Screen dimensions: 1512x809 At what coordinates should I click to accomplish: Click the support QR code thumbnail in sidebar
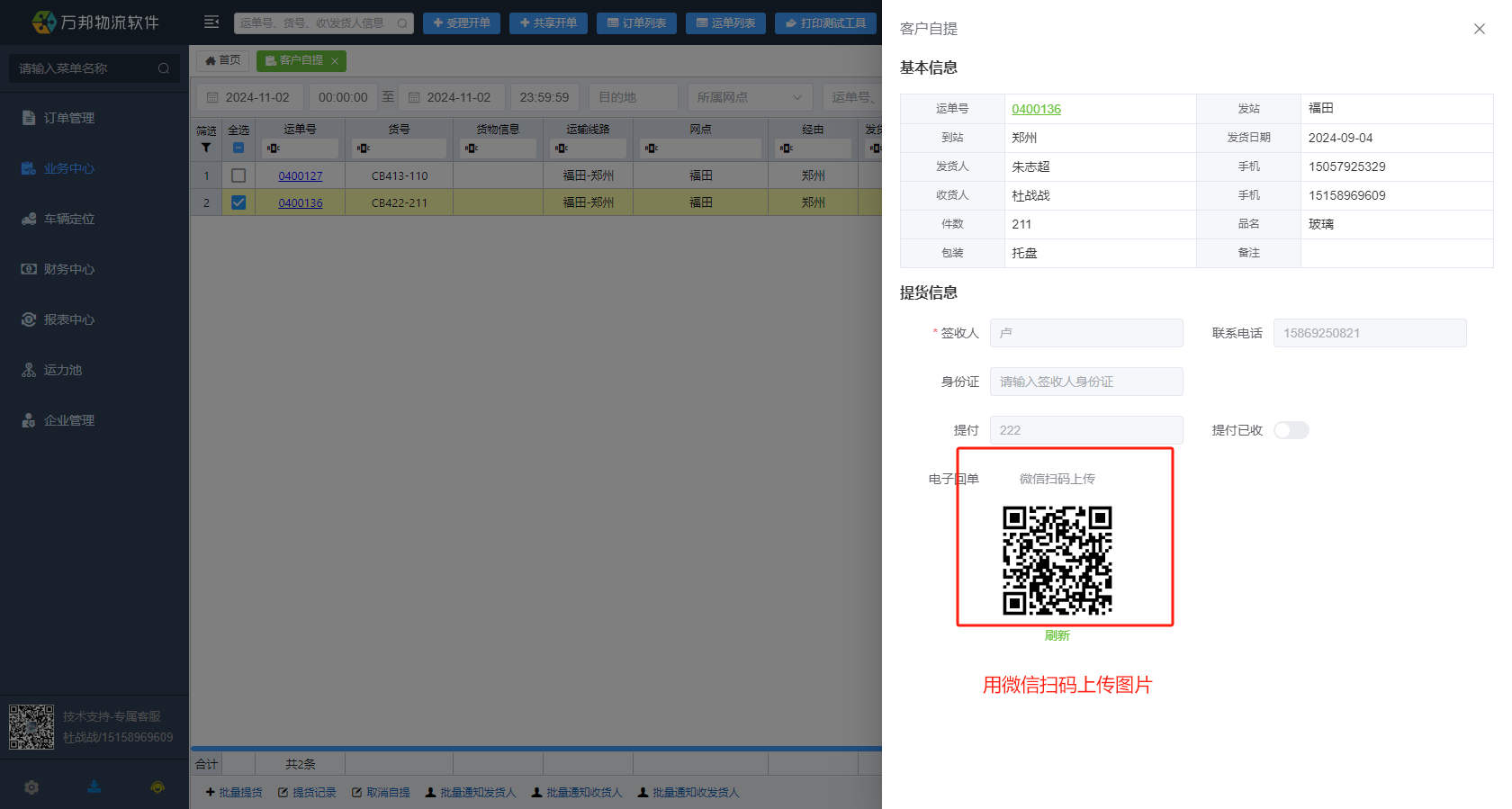tap(31, 727)
